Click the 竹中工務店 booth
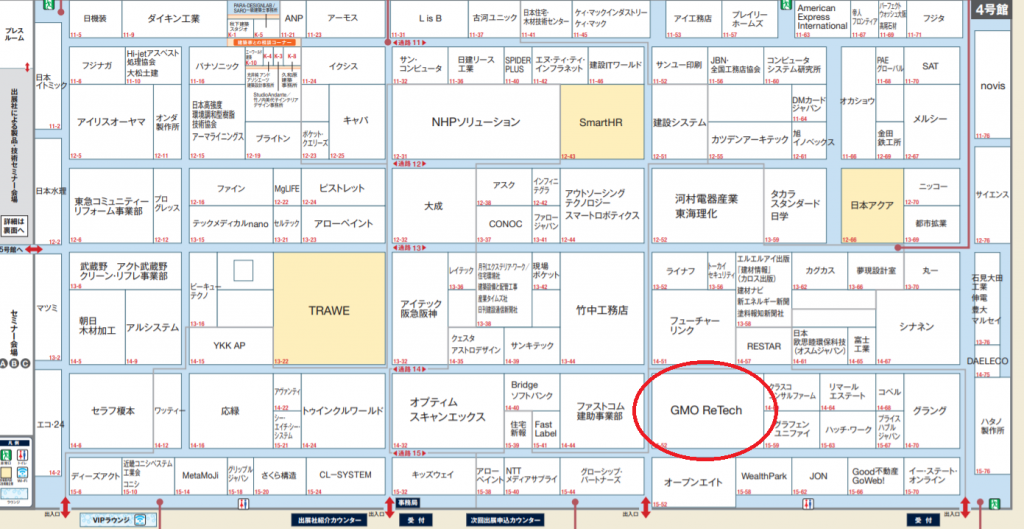Viewport: 1024px width, 529px height. pos(602,310)
